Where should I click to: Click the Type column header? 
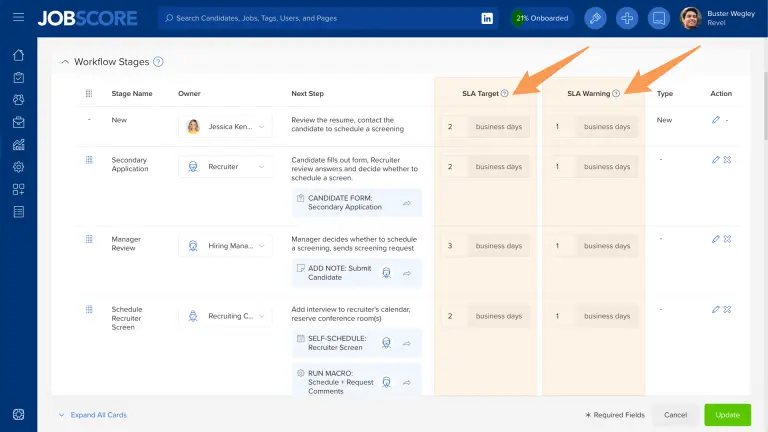665,94
